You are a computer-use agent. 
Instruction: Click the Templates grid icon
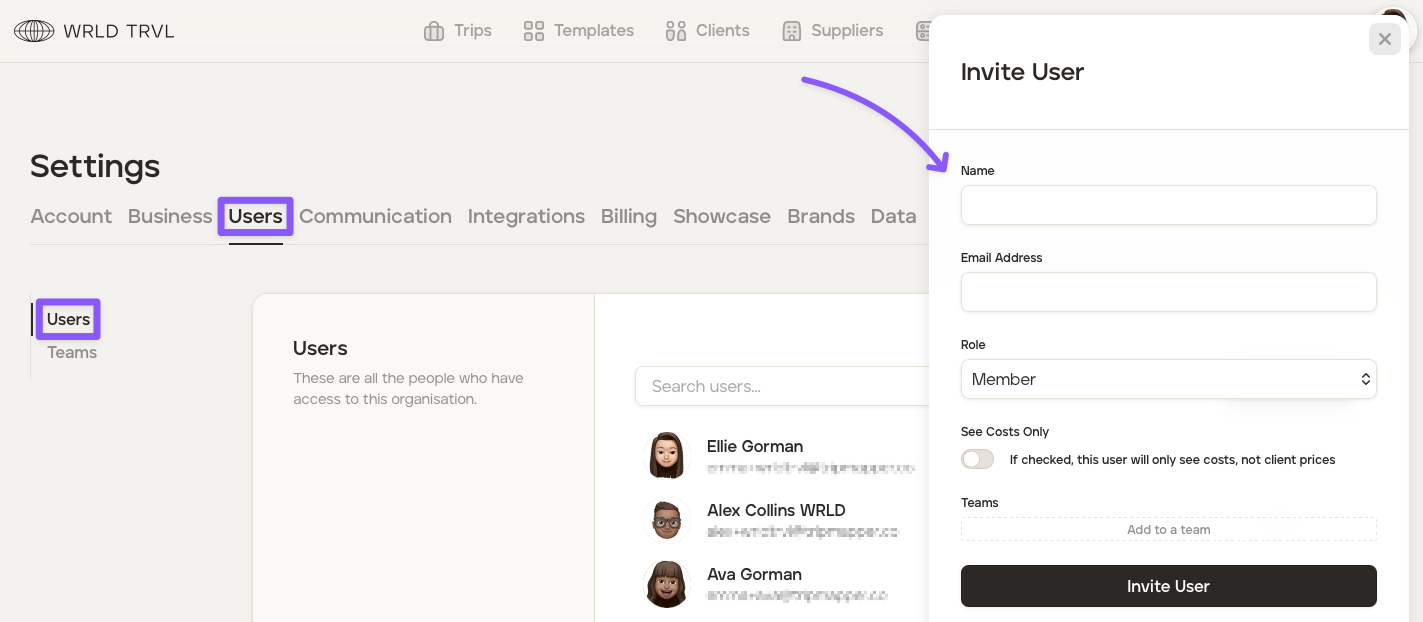[x=534, y=31]
